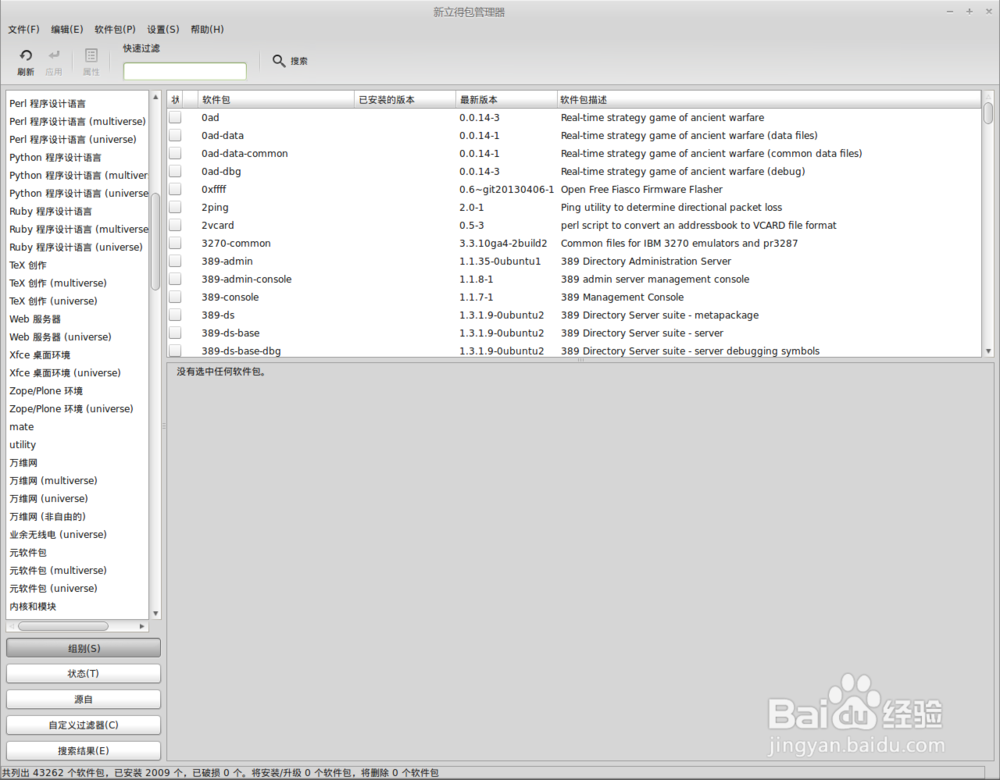Open the 帮助(H) menu
The width and height of the screenshot is (1000, 780).
tap(206, 29)
